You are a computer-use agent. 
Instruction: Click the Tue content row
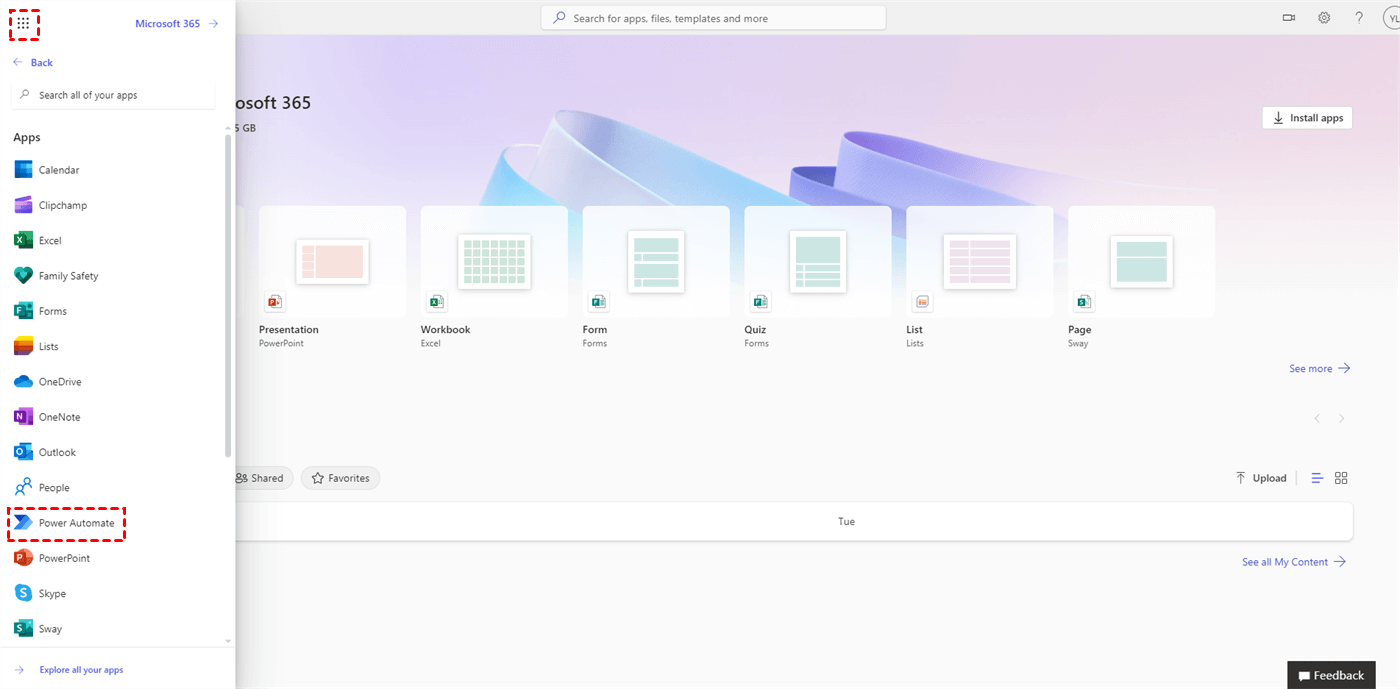(x=795, y=521)
